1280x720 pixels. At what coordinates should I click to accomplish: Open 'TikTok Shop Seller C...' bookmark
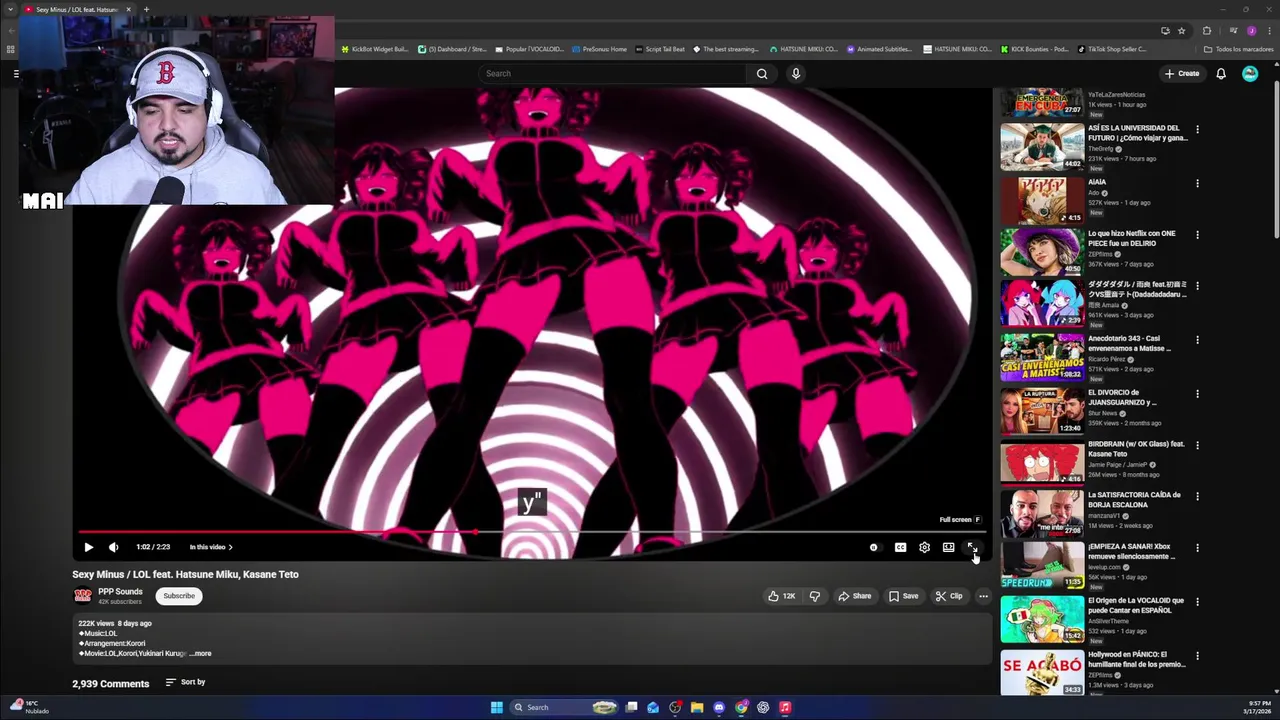click(x=1112, y=49)
